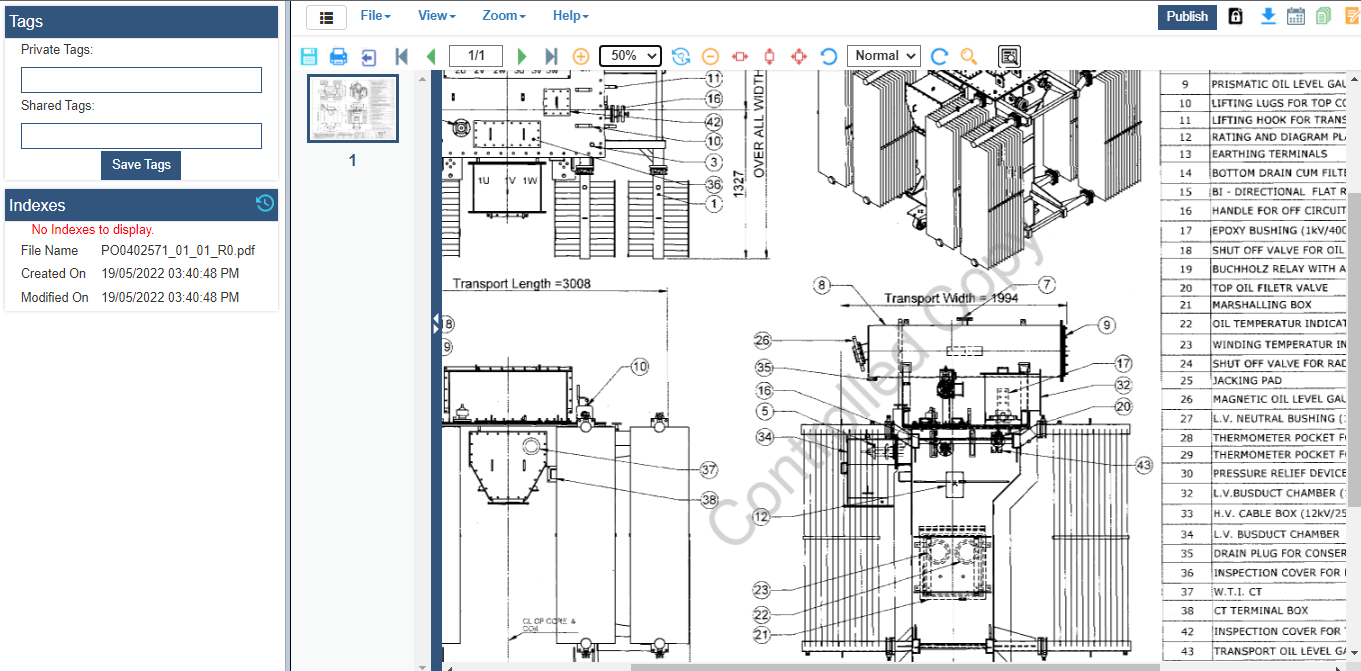Image resolution: width=1361 pixels, height=671 pixels.
Task: Click the calendar icon in top bar
Action: 1296,16
